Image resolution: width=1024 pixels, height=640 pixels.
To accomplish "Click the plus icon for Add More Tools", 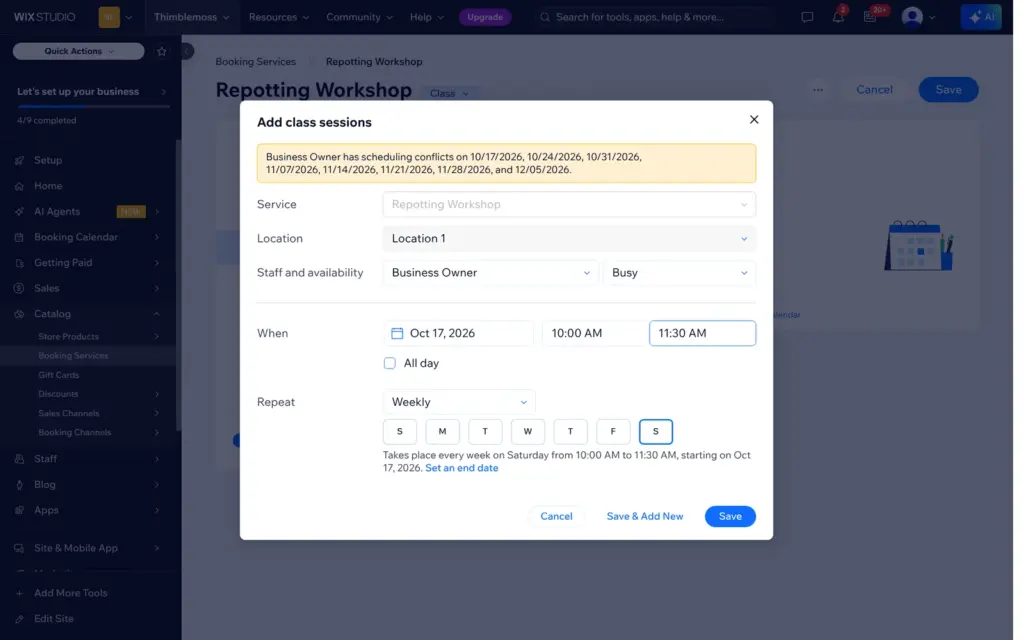I will [20, 593].
